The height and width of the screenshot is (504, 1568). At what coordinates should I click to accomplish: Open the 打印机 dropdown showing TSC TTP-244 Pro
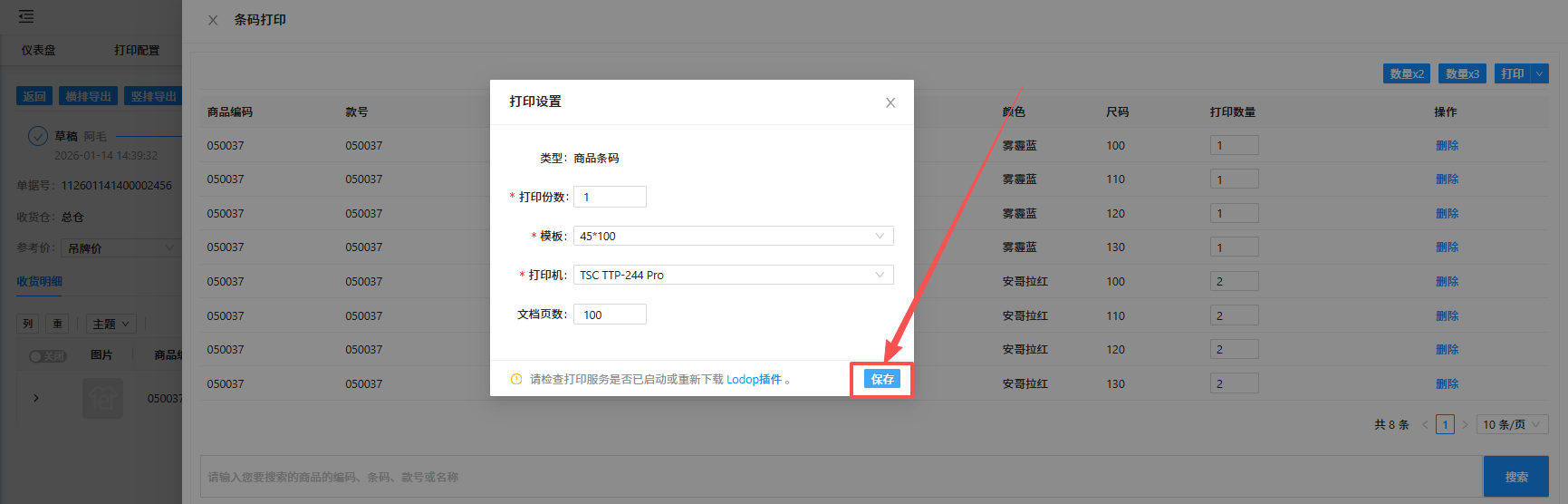pos(733,275)
